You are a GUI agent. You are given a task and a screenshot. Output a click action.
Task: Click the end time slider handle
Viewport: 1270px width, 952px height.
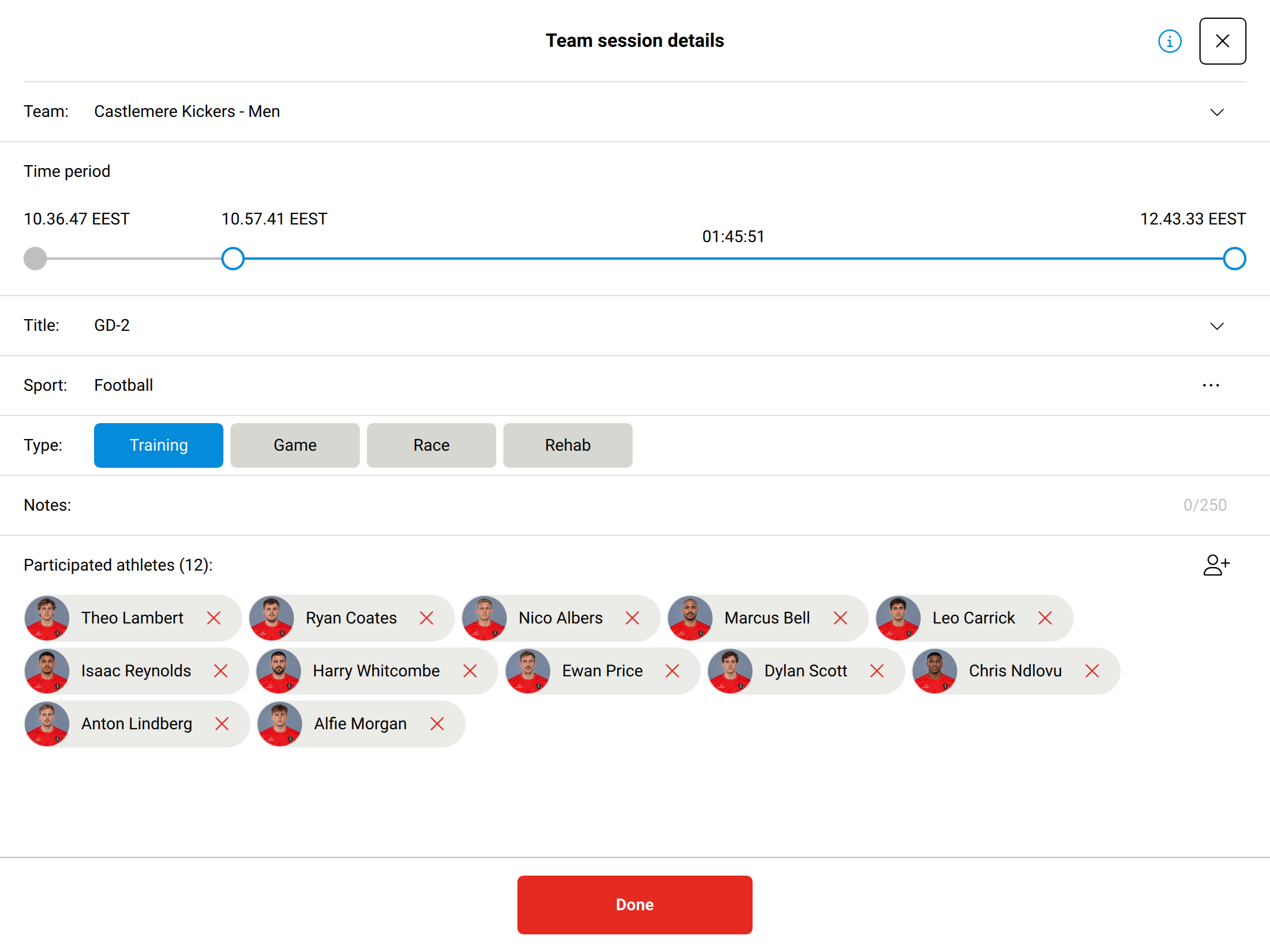click(1235, 259)
